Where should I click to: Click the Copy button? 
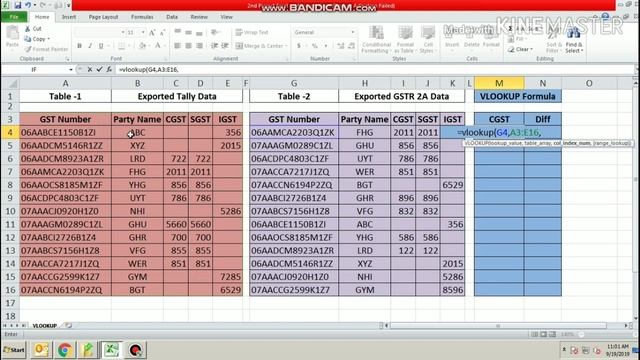coord(36,39)
